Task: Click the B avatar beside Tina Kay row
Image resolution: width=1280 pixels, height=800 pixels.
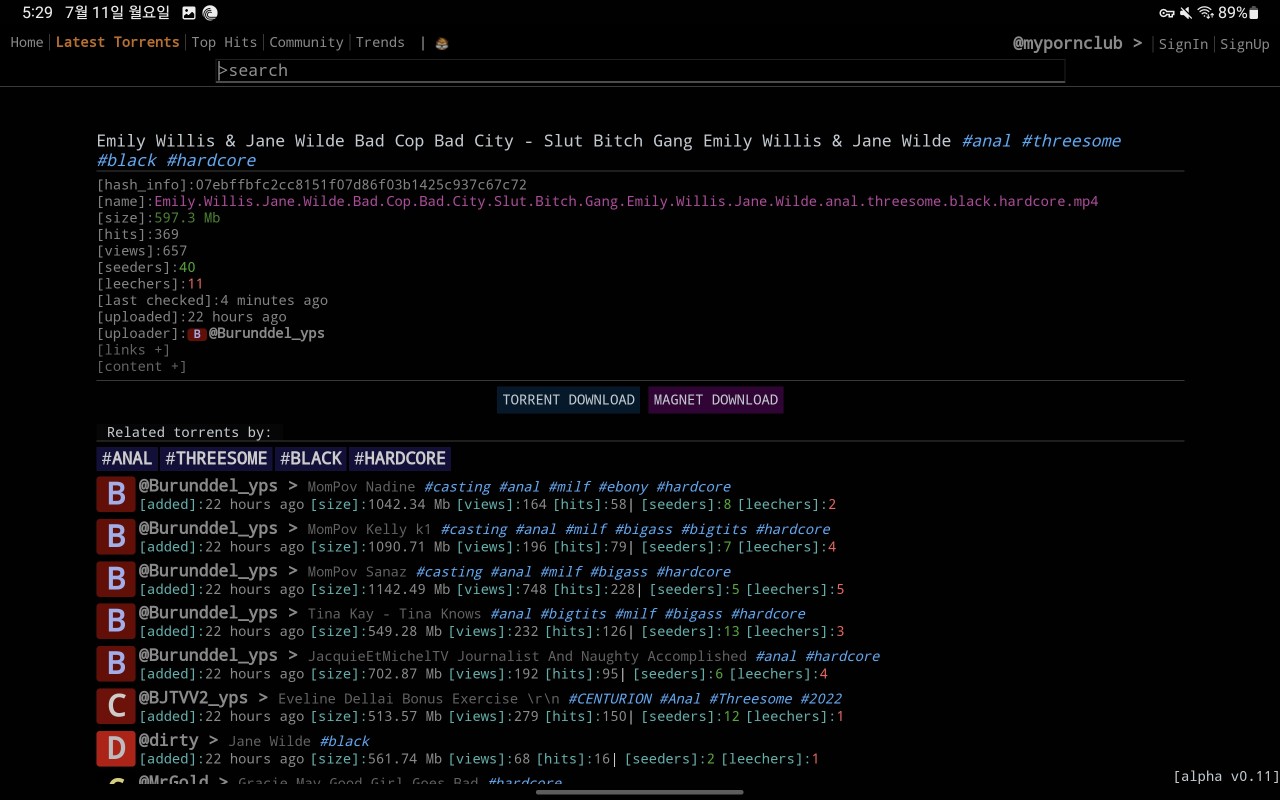Action: click(x=116, y=621)
